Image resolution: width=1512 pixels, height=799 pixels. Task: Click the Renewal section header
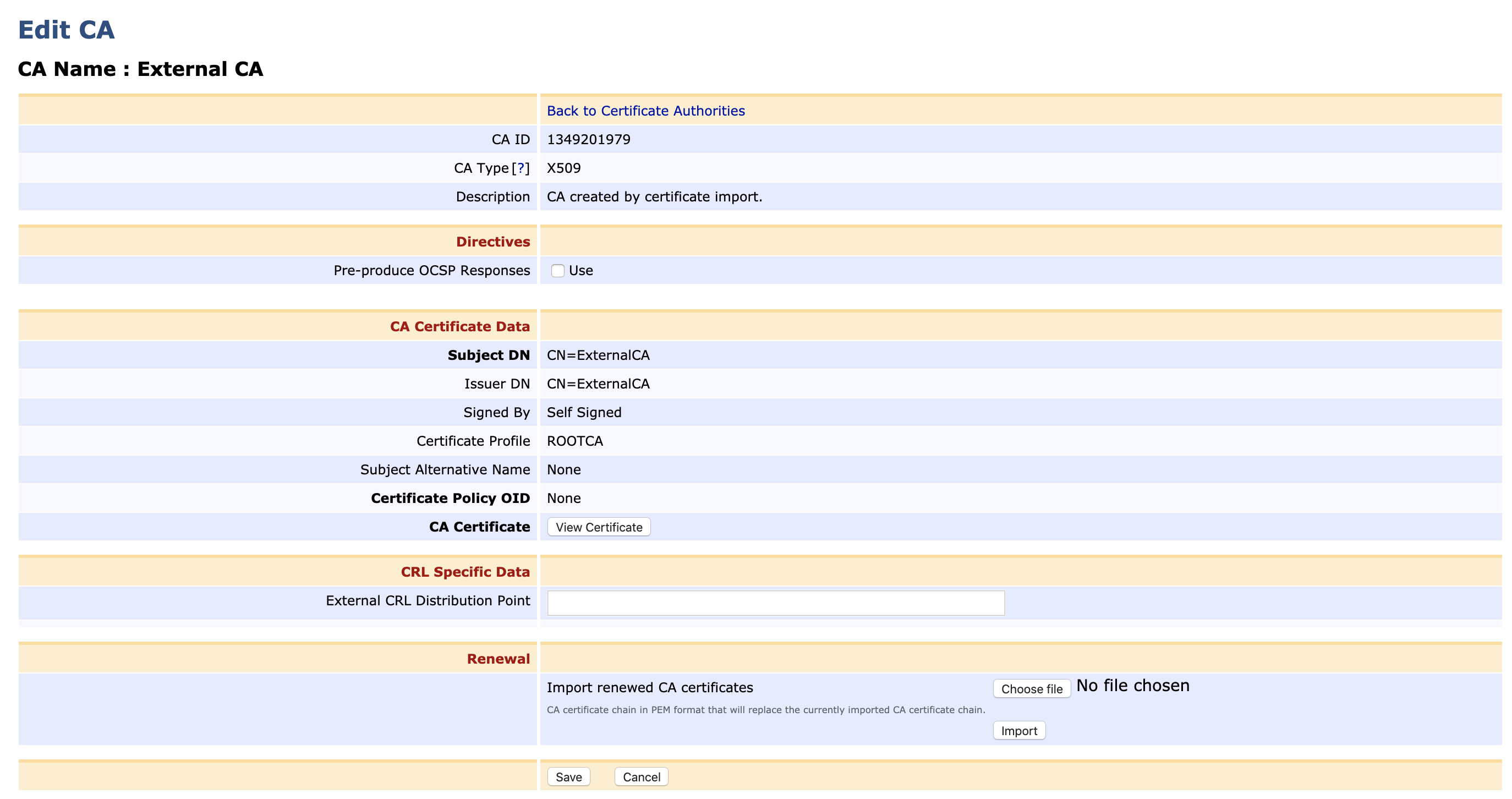498,658
